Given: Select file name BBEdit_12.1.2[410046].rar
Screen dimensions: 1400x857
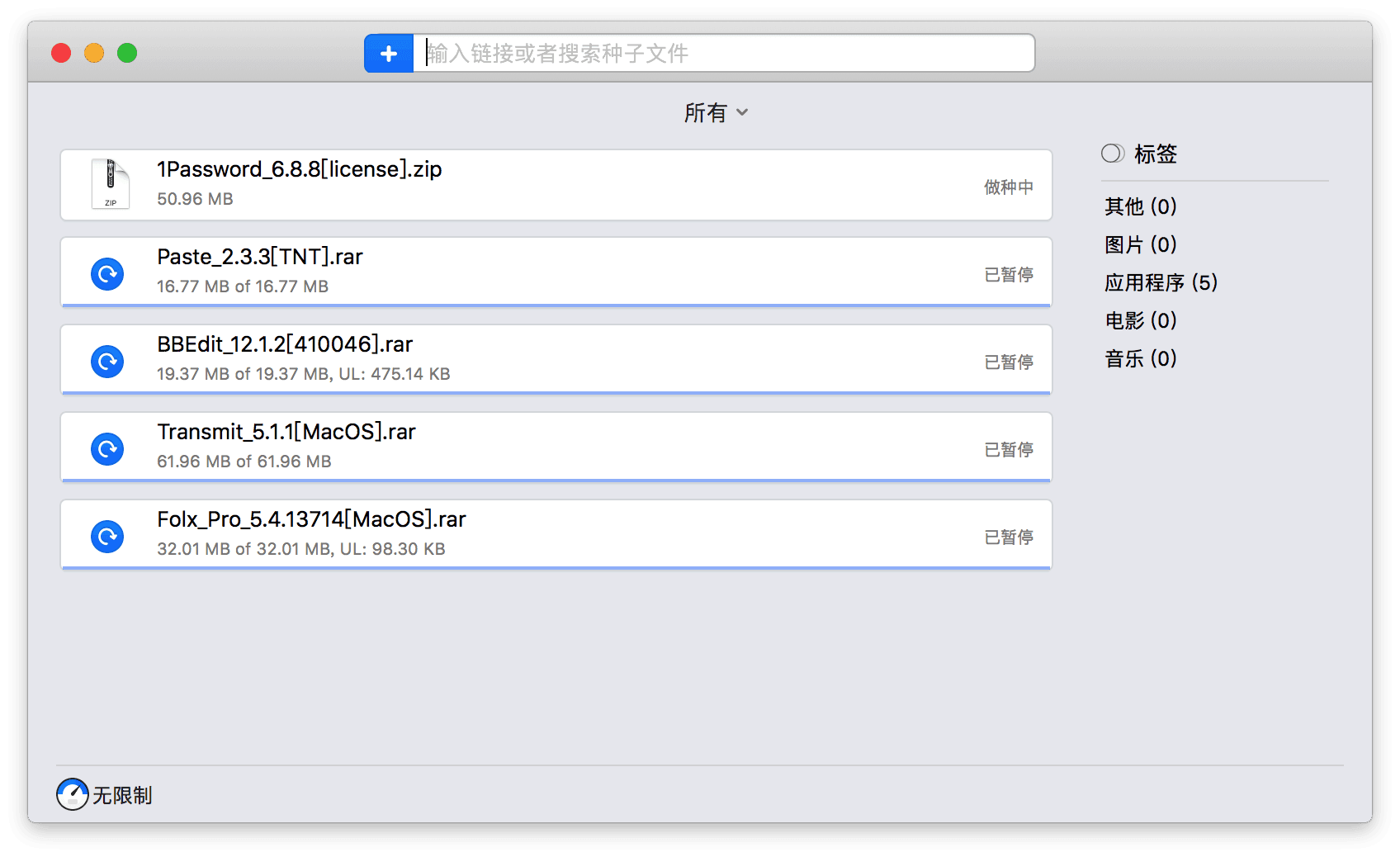Looking at the screenshot, I should (x=285, y=344).
